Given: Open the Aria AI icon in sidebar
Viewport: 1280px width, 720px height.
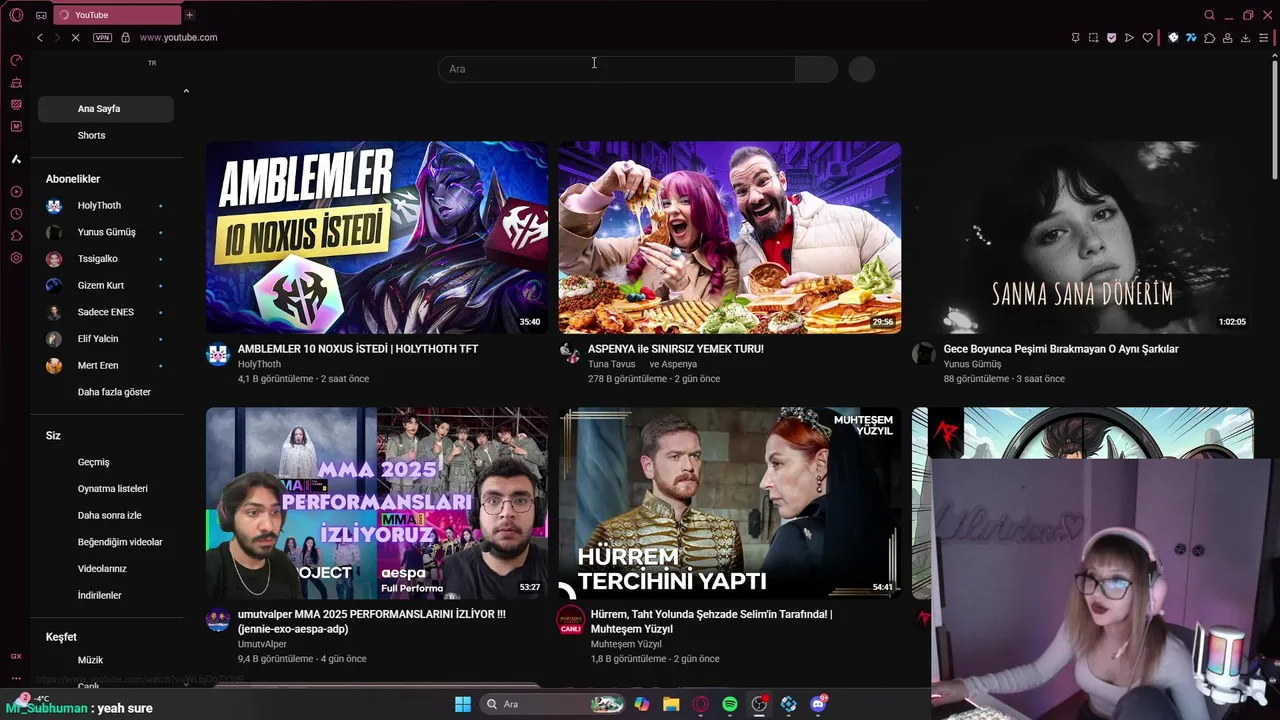Looking at the screenshot, I should 16,159.
